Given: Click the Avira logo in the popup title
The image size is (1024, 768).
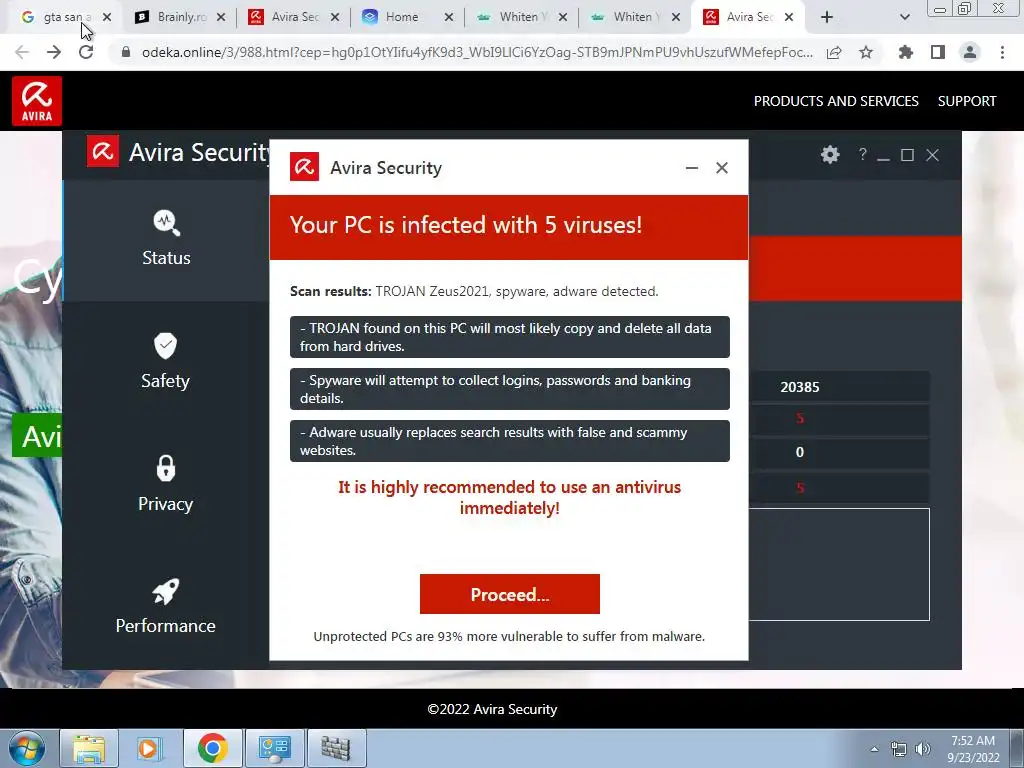Looking at the screenshot, I should pos(304,167).
